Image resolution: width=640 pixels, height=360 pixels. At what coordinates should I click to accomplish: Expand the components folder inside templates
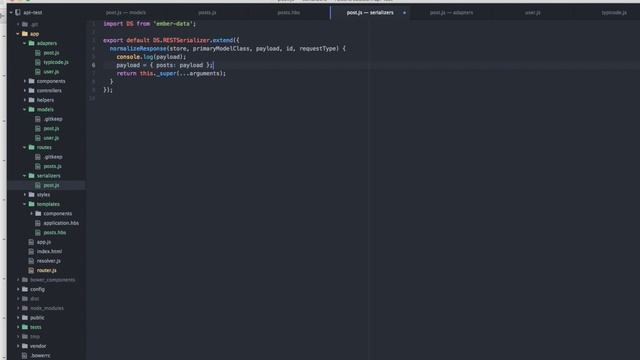tap(31, 213)
